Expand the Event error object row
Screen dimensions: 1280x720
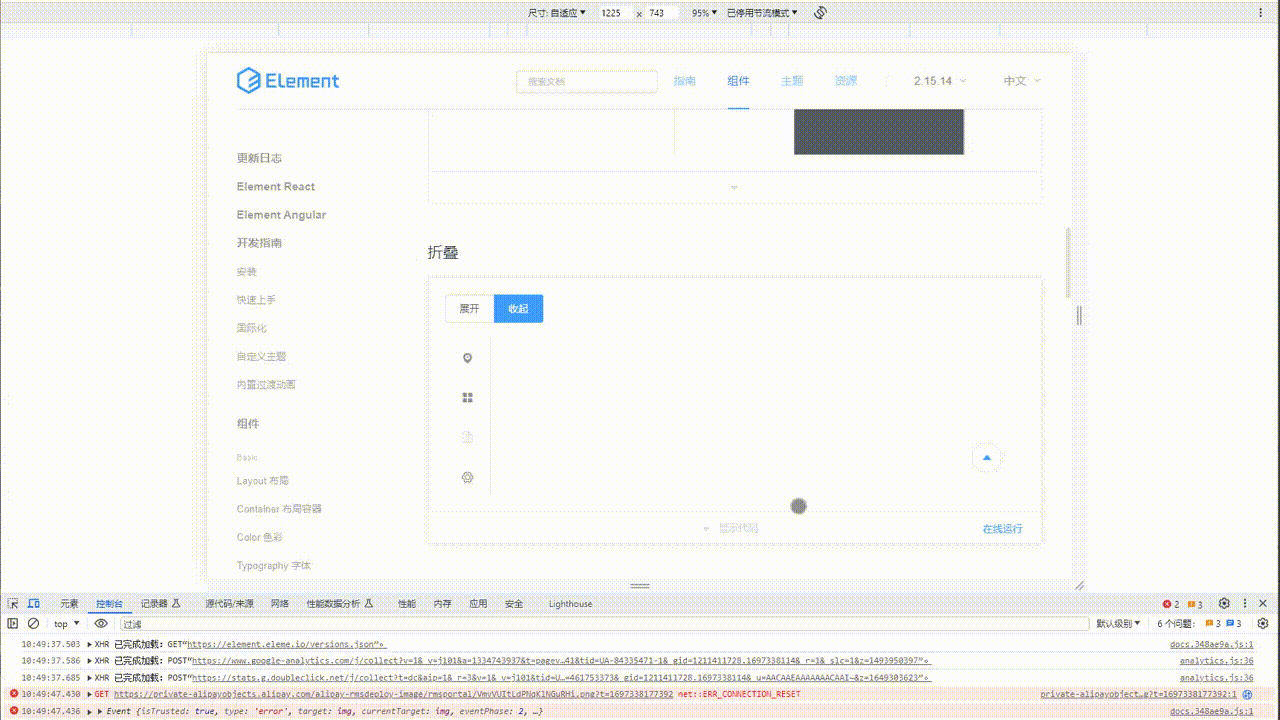pyautogui.click(x=100, y=711)
